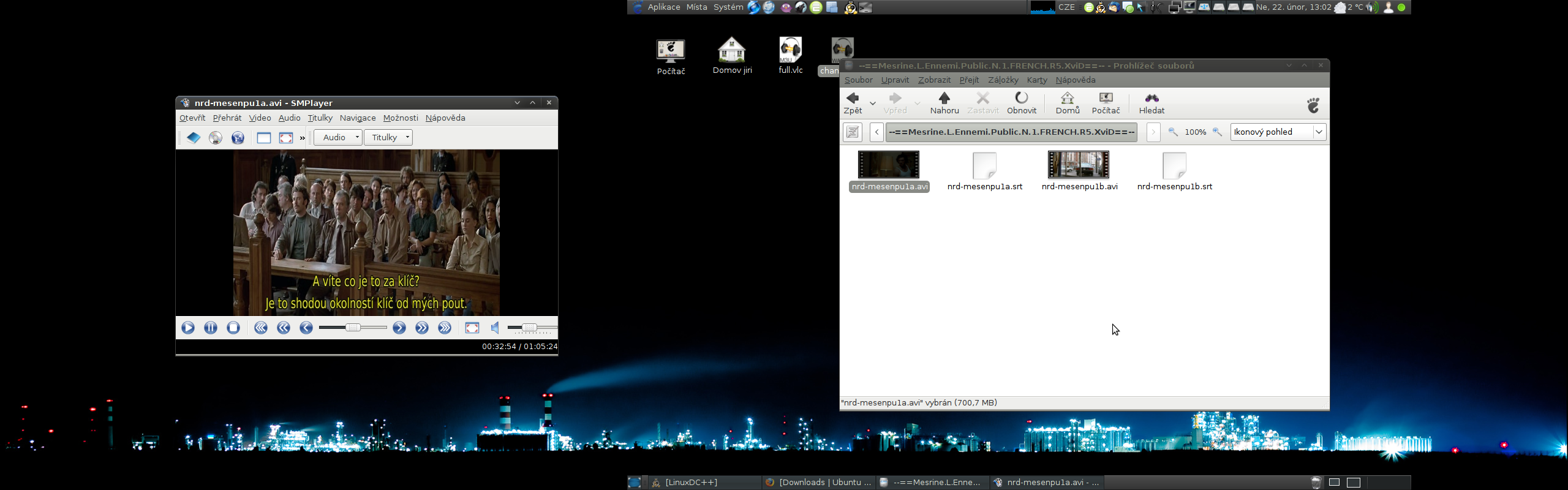Forward with the single-arrow forward button
1568x490 pixels.
click(x=399, y=328)
